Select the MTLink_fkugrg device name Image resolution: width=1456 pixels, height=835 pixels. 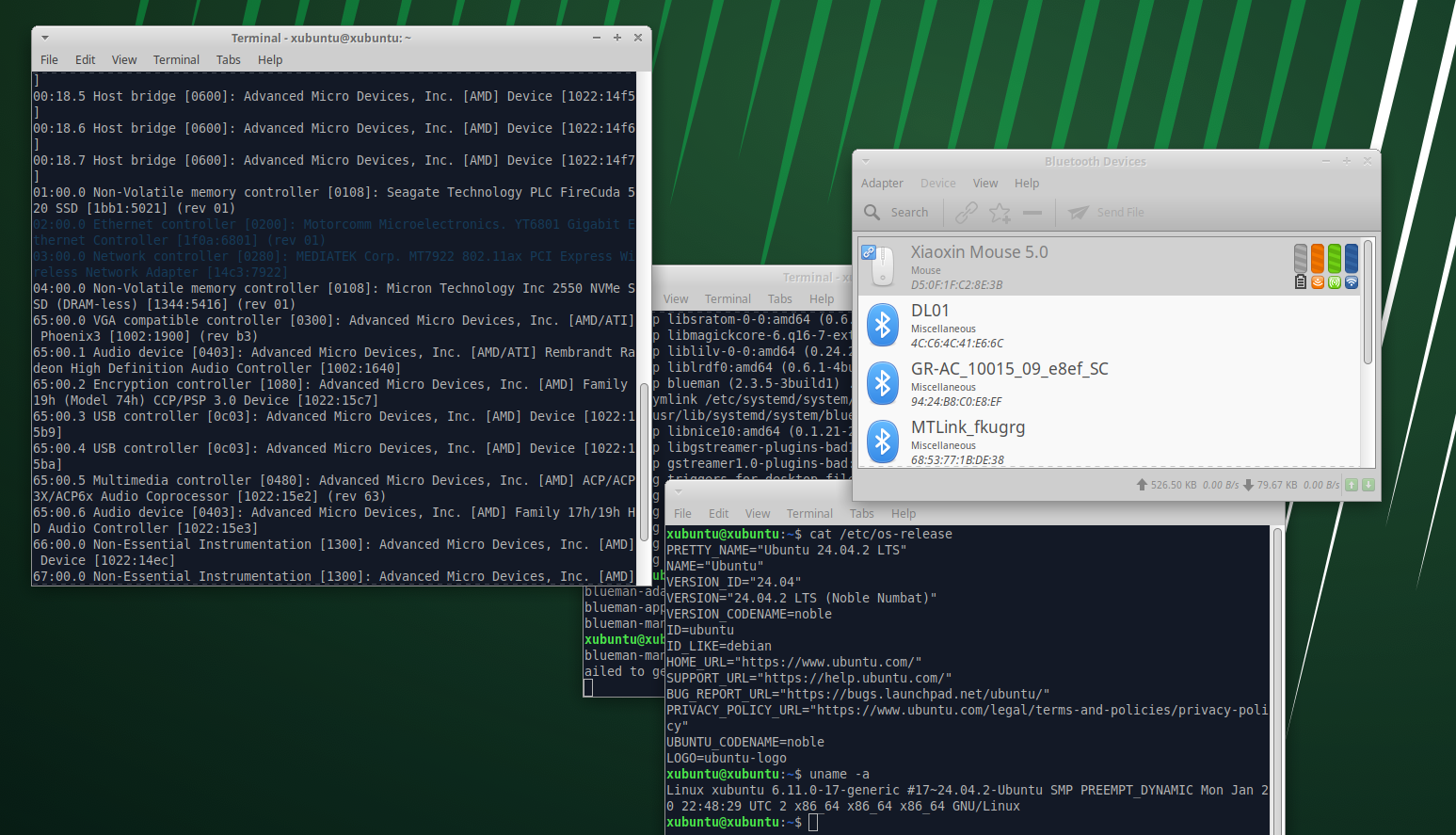pos(968,427)
